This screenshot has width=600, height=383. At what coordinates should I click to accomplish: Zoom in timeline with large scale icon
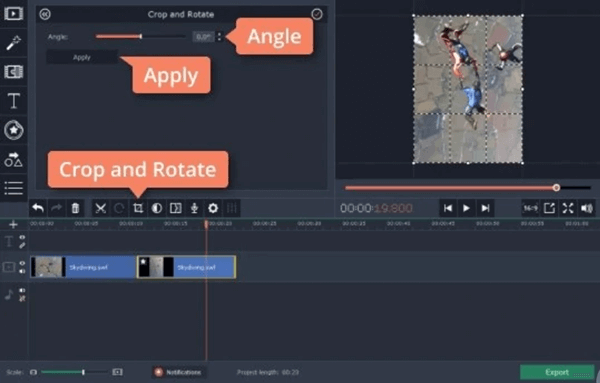[x=117, y=372]
